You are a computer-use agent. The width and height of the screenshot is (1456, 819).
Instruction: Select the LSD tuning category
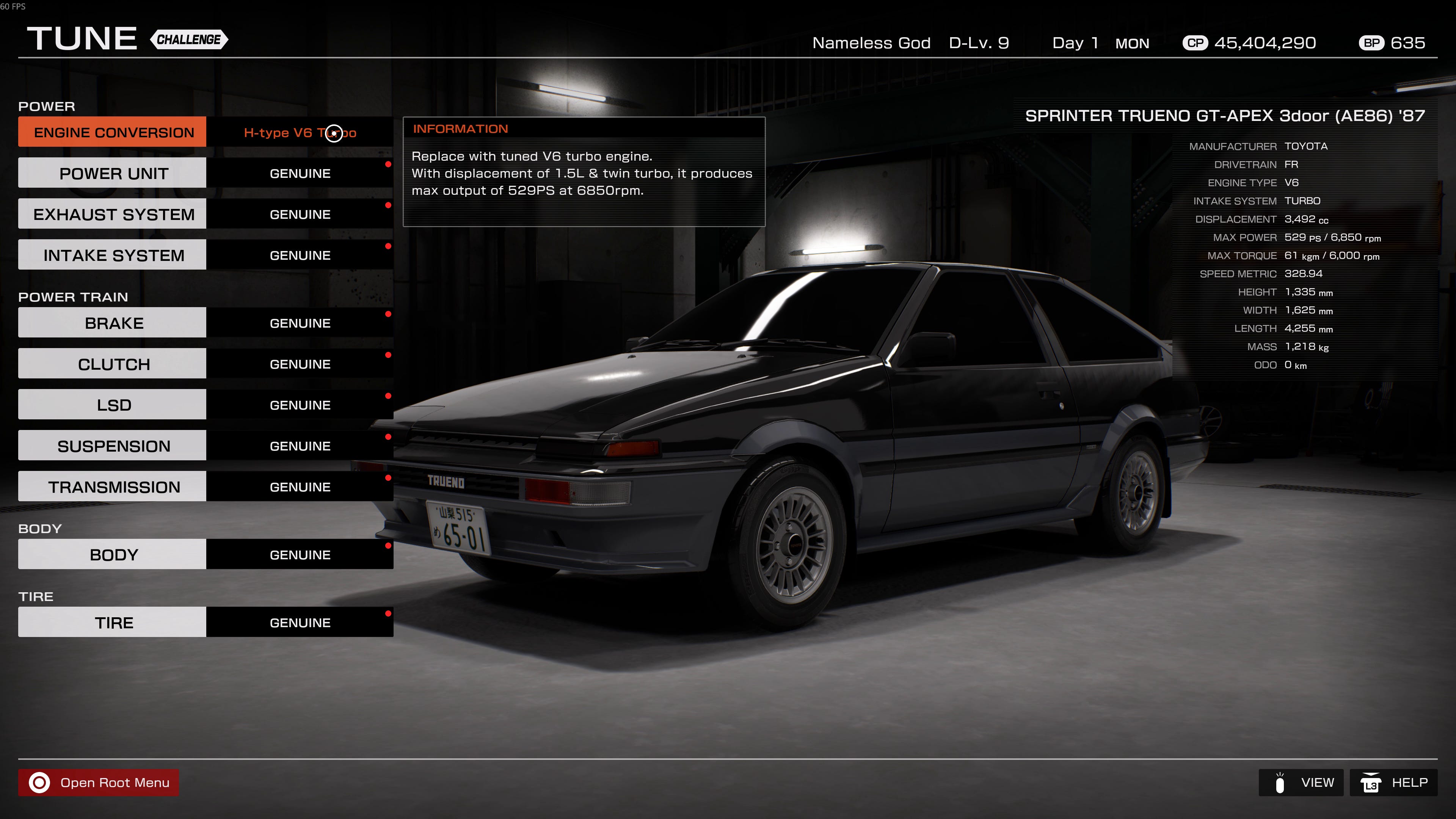[112, 405]
